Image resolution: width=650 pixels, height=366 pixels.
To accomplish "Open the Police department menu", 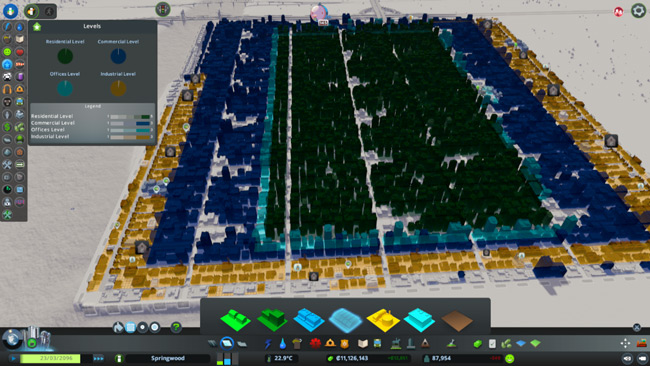I will tap(344, 343).
